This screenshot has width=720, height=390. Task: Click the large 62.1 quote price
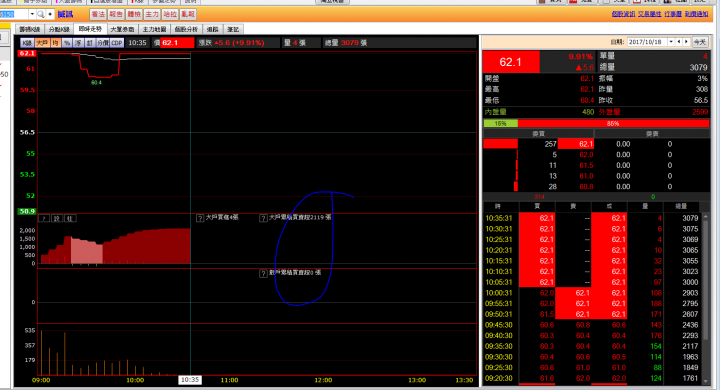[x=511, y=62]
